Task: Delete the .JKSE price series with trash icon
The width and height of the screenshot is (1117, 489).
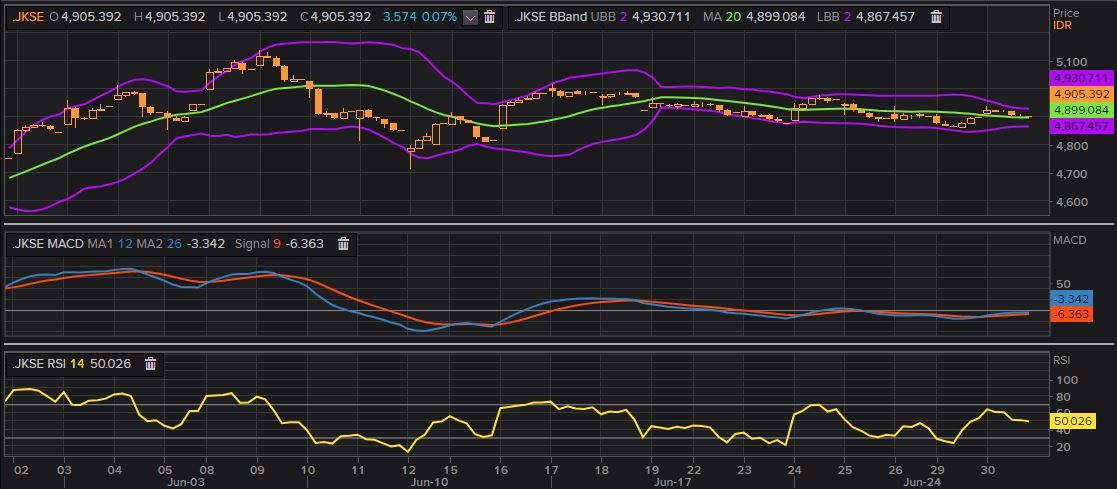Action: 490,17
